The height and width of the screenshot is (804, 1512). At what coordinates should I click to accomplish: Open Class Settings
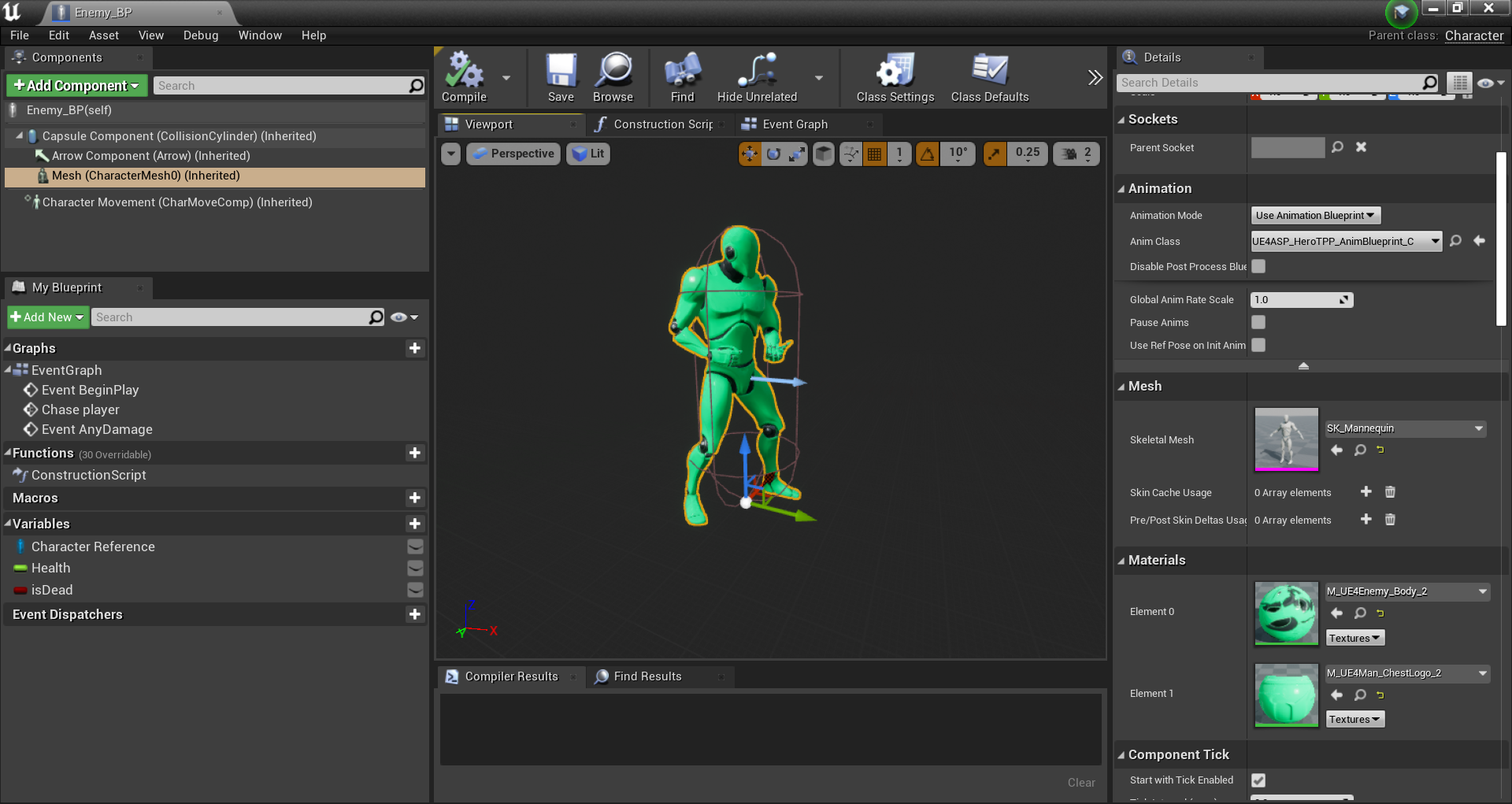(x=895, y=77)
